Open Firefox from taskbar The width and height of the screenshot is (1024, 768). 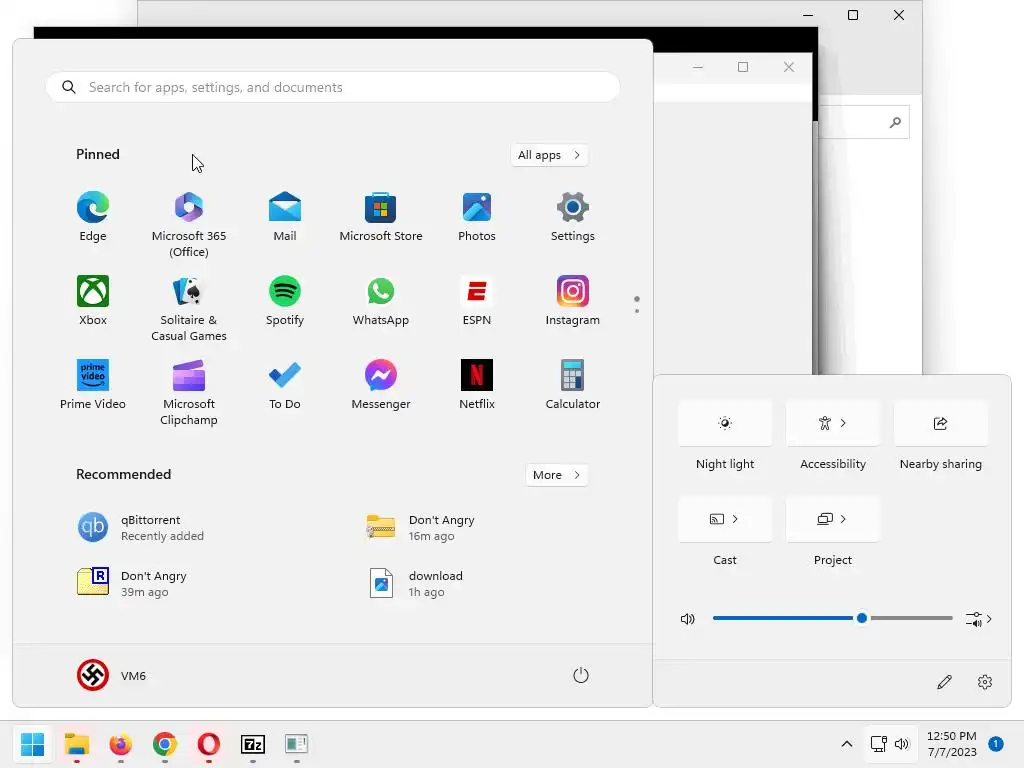click(121, 744)
